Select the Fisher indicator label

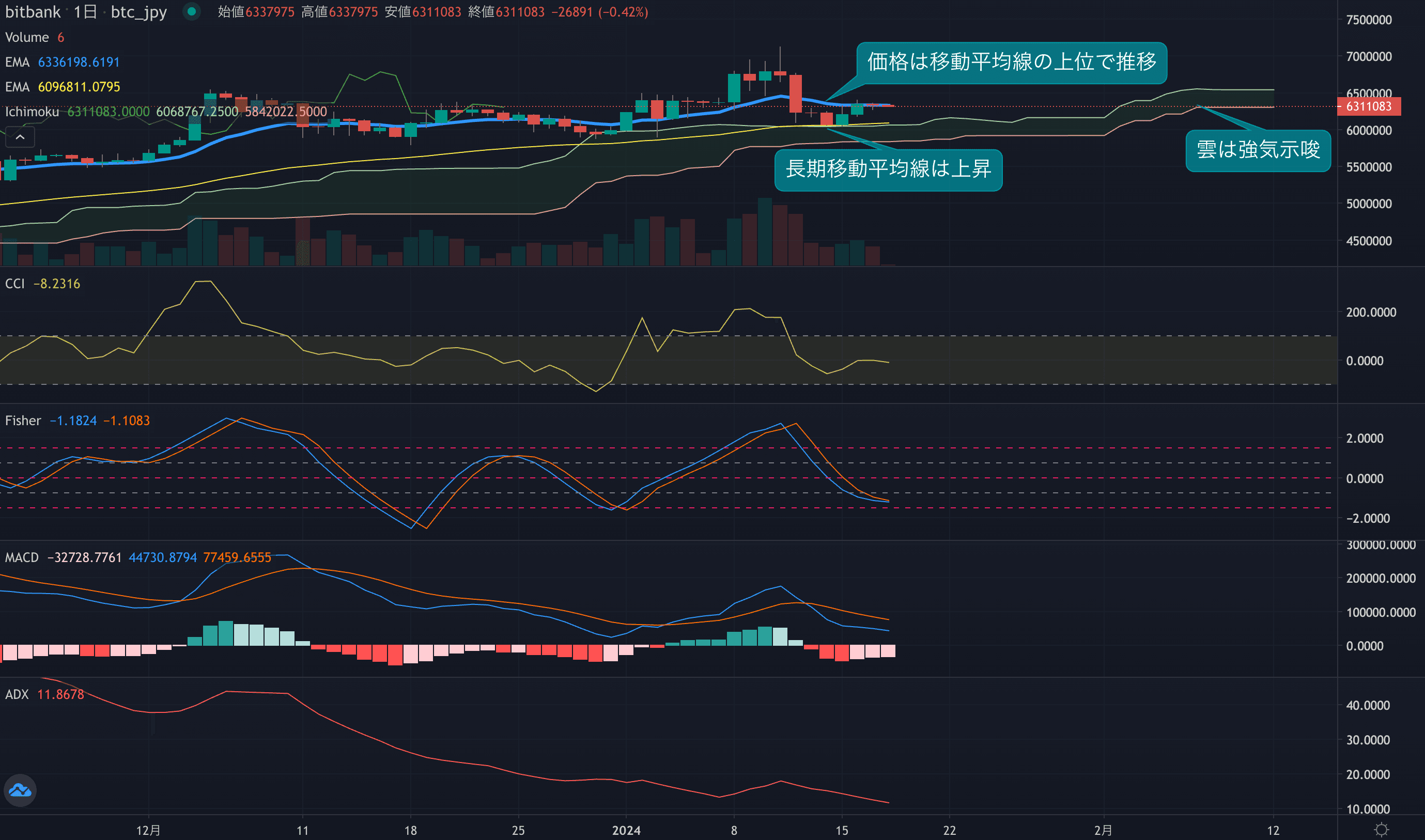coord(23,421)
